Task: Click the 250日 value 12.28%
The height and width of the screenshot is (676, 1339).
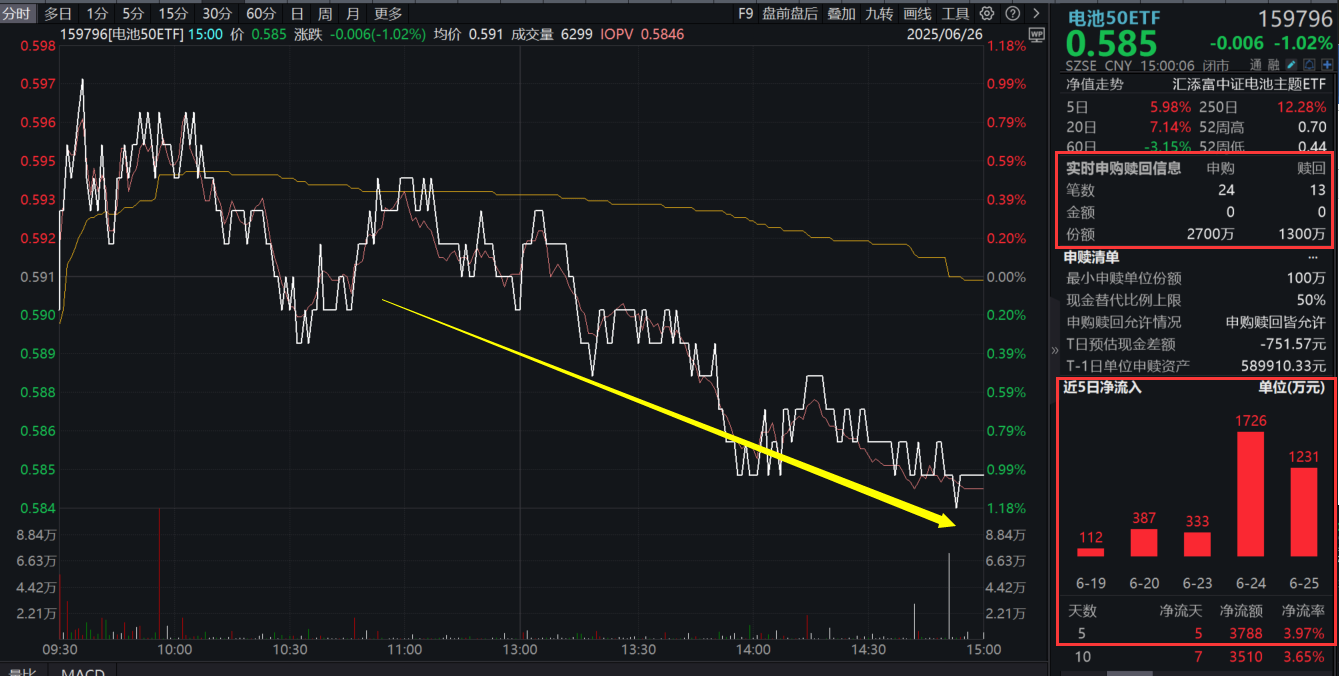Action: tap(1302, 107)
